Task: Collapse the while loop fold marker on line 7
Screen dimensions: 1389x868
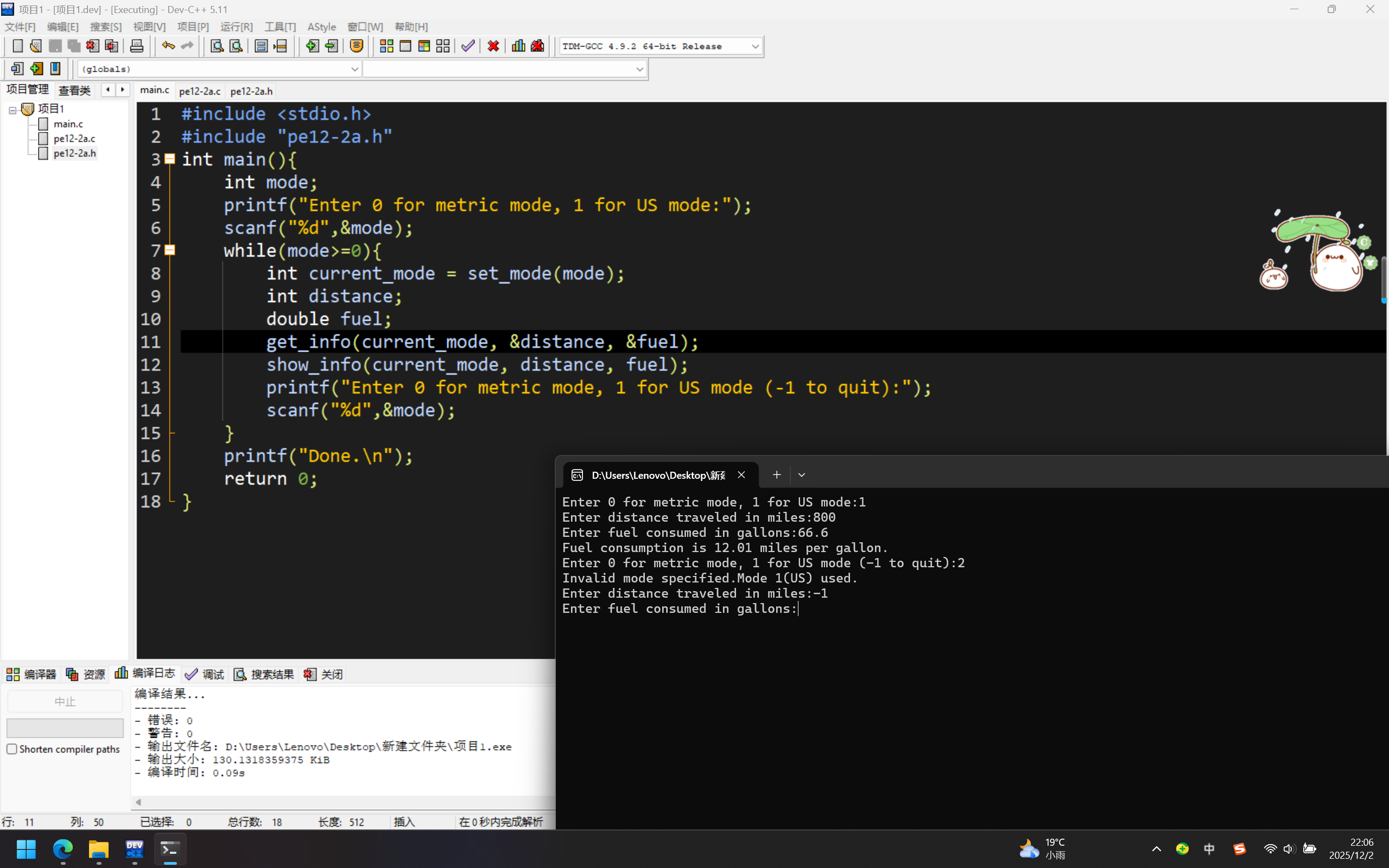Action: point(170,250)
